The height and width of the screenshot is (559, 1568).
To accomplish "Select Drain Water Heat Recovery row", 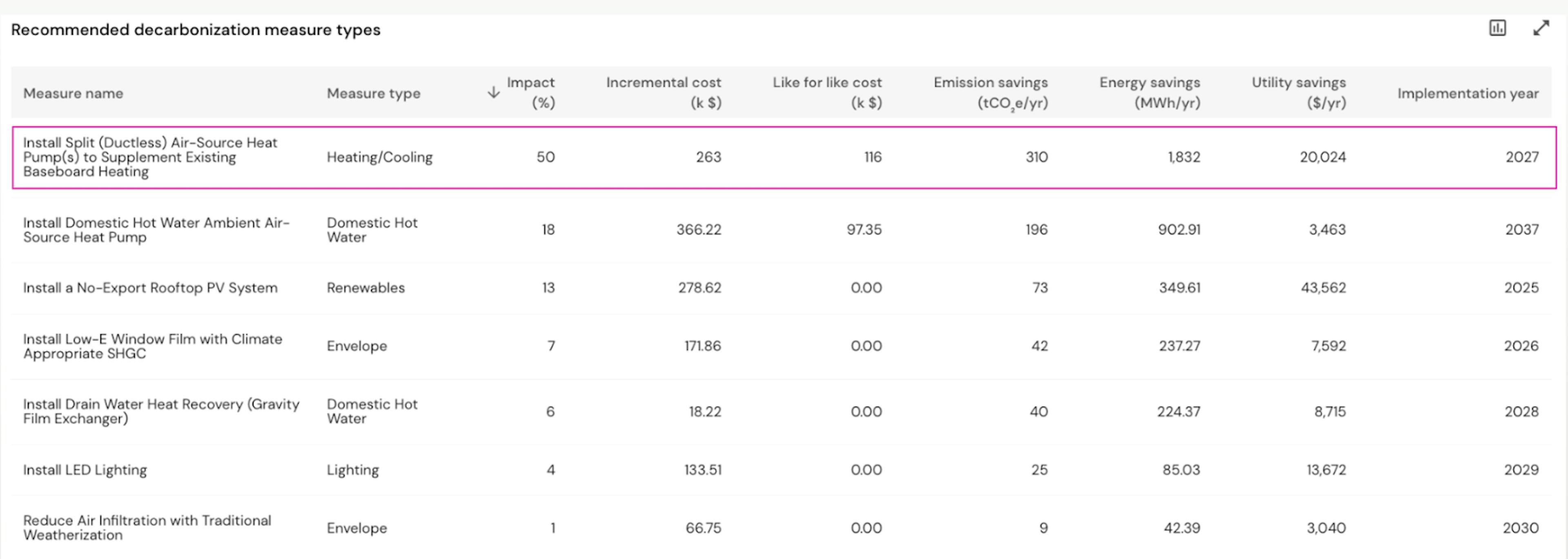I will tap(161, 411).
